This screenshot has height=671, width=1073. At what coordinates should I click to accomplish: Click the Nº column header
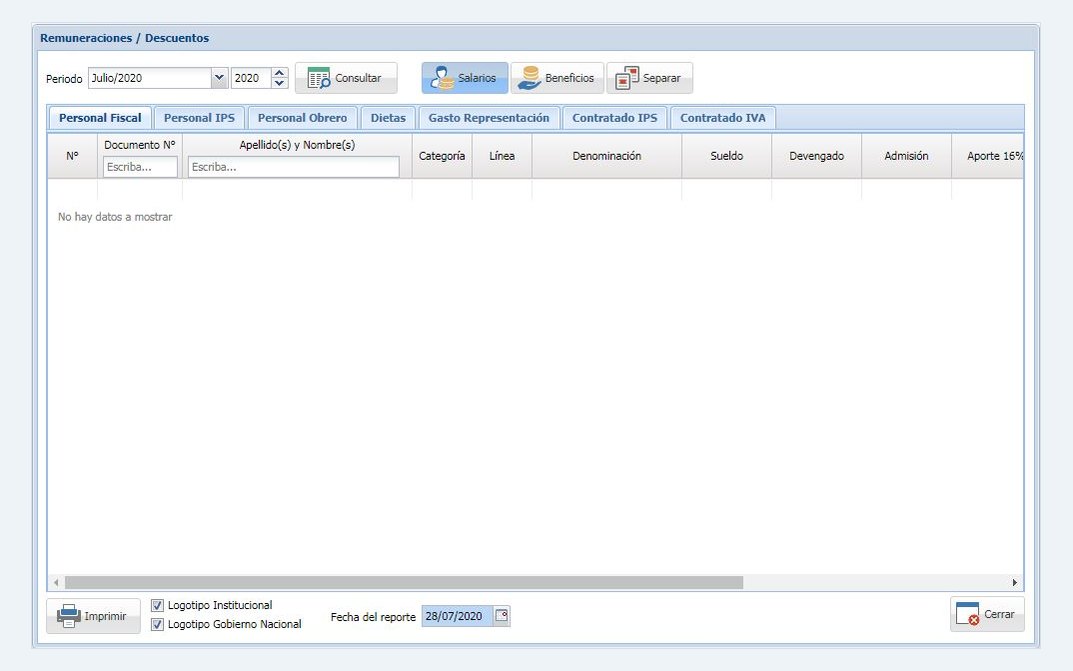tap(73, 156)
